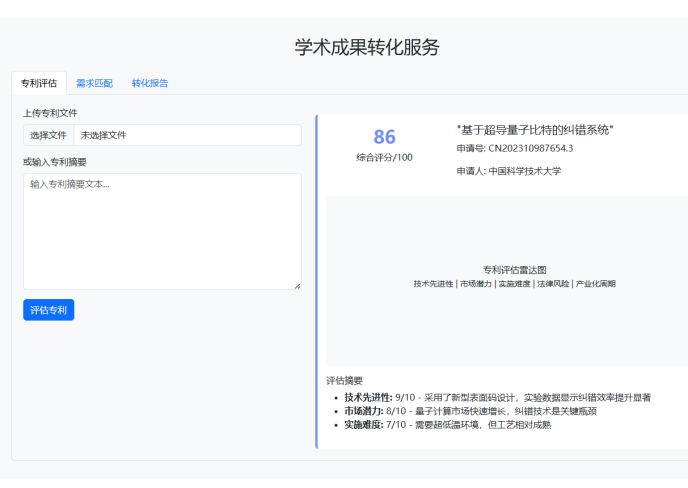Focus the 输入专利摘要文本 textarea
This screenshot has width=688, height=488.
click(162, 231)
